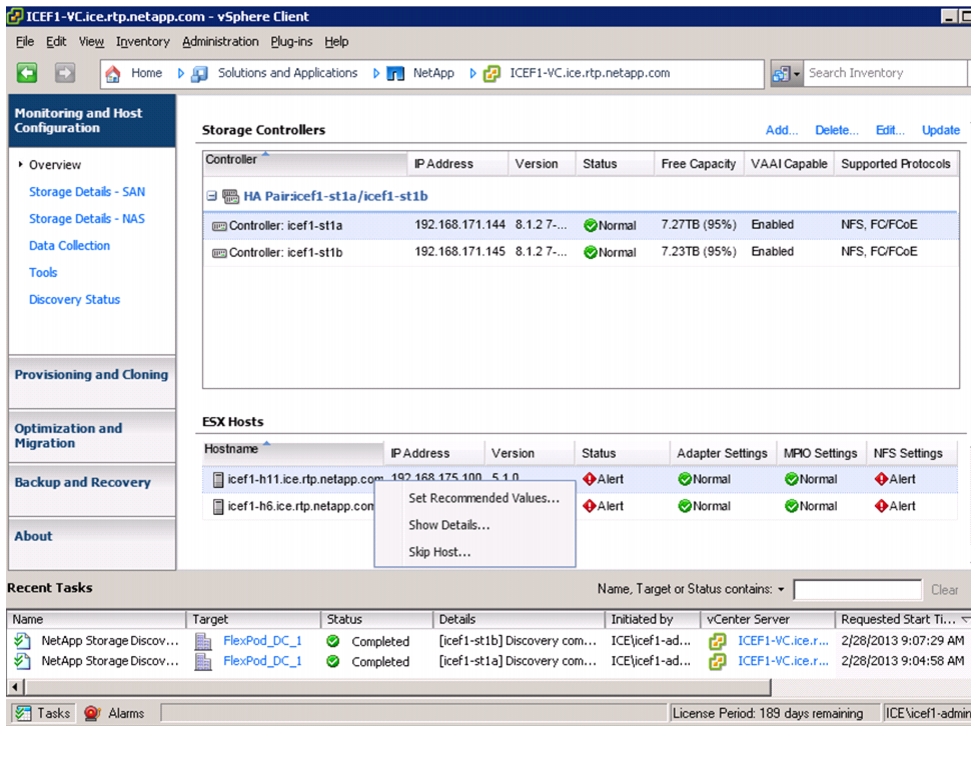This screenshot has height=760, width=979.
Task: Click the Recent Tasks horizontal scrollbar left arrow
Action: coord(15,688)
